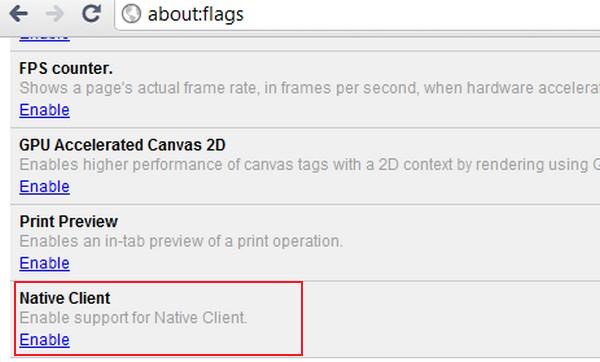This screenshot has height=362, width=600.
Task: Select the 'Native Client' heading
Action: point(65,298)
